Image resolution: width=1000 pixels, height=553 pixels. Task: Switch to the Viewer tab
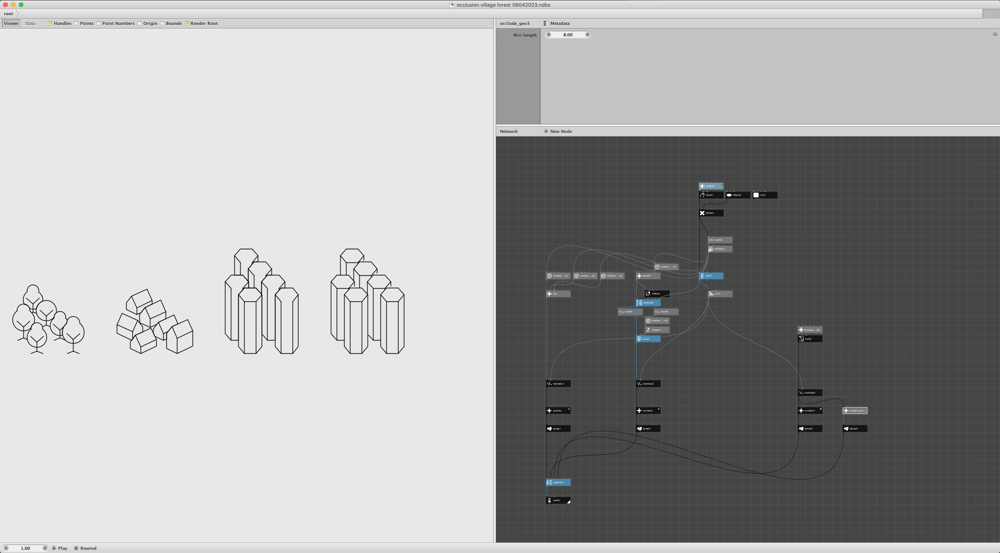pos(11,24)
